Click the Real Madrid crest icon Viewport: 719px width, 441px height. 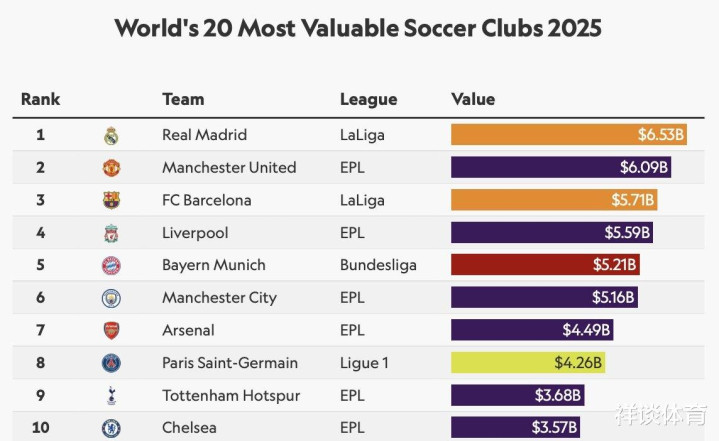tap(111, 136)
